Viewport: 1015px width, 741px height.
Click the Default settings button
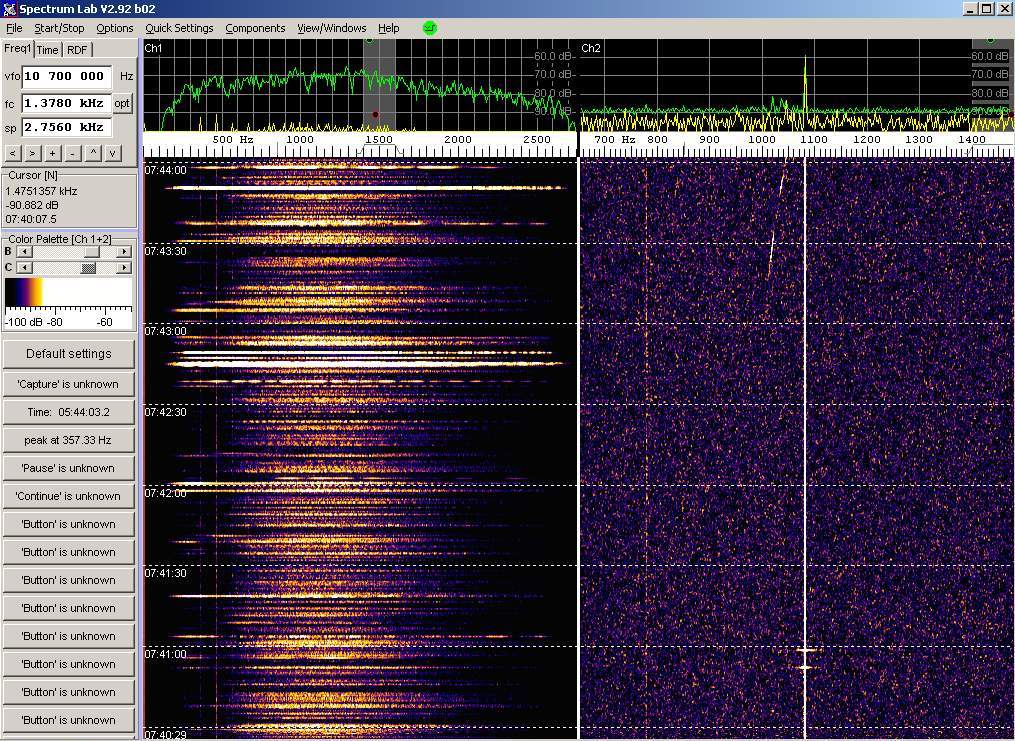tap(68, 354)
